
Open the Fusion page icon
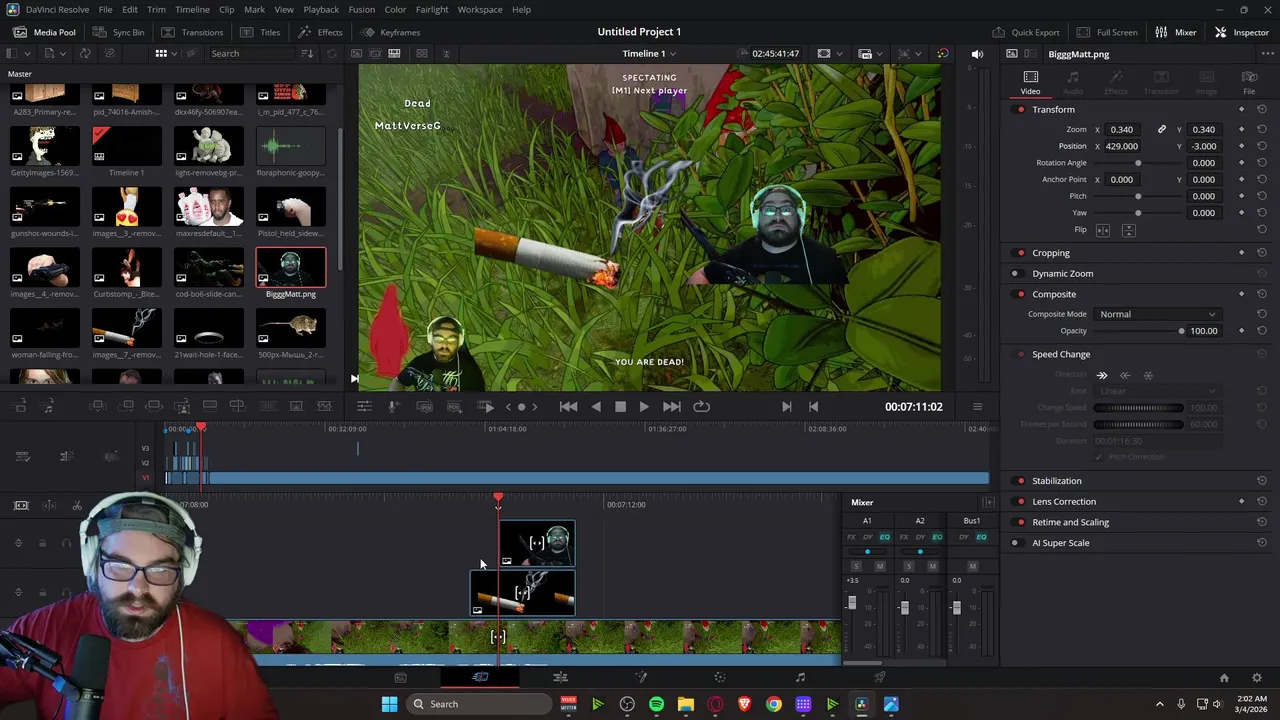641,677
